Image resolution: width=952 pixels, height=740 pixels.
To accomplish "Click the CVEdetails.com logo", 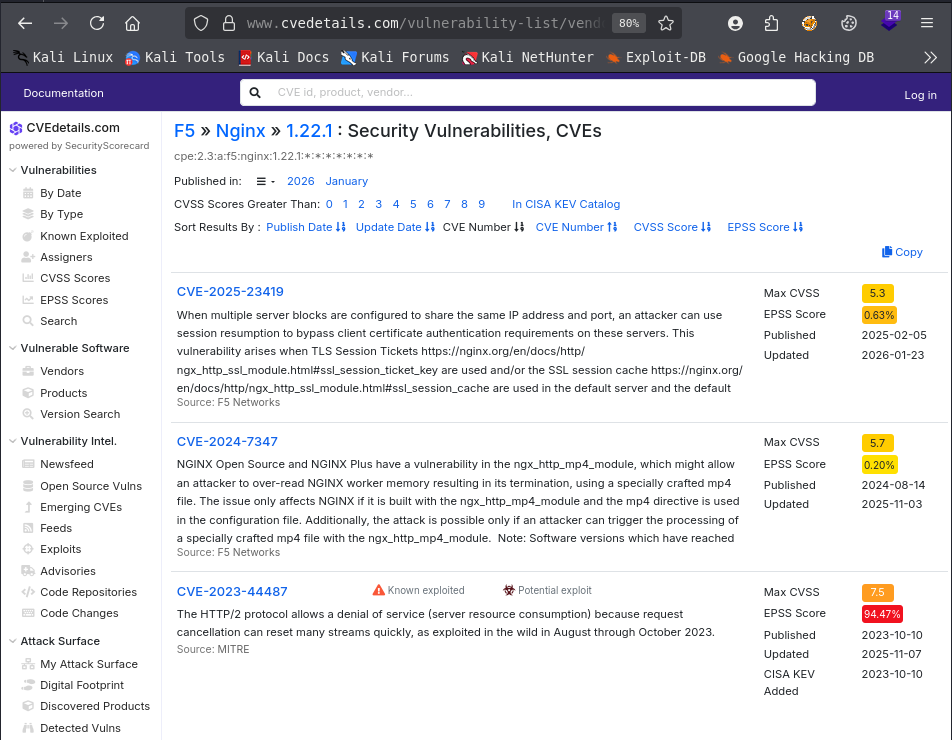I will point(65,127).
